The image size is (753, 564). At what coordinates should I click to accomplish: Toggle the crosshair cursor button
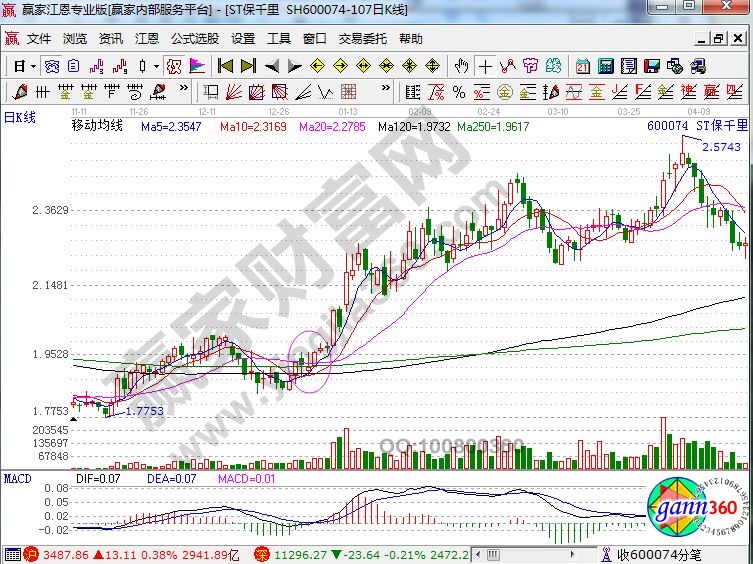pyautogui.click(x=485, y=66)
